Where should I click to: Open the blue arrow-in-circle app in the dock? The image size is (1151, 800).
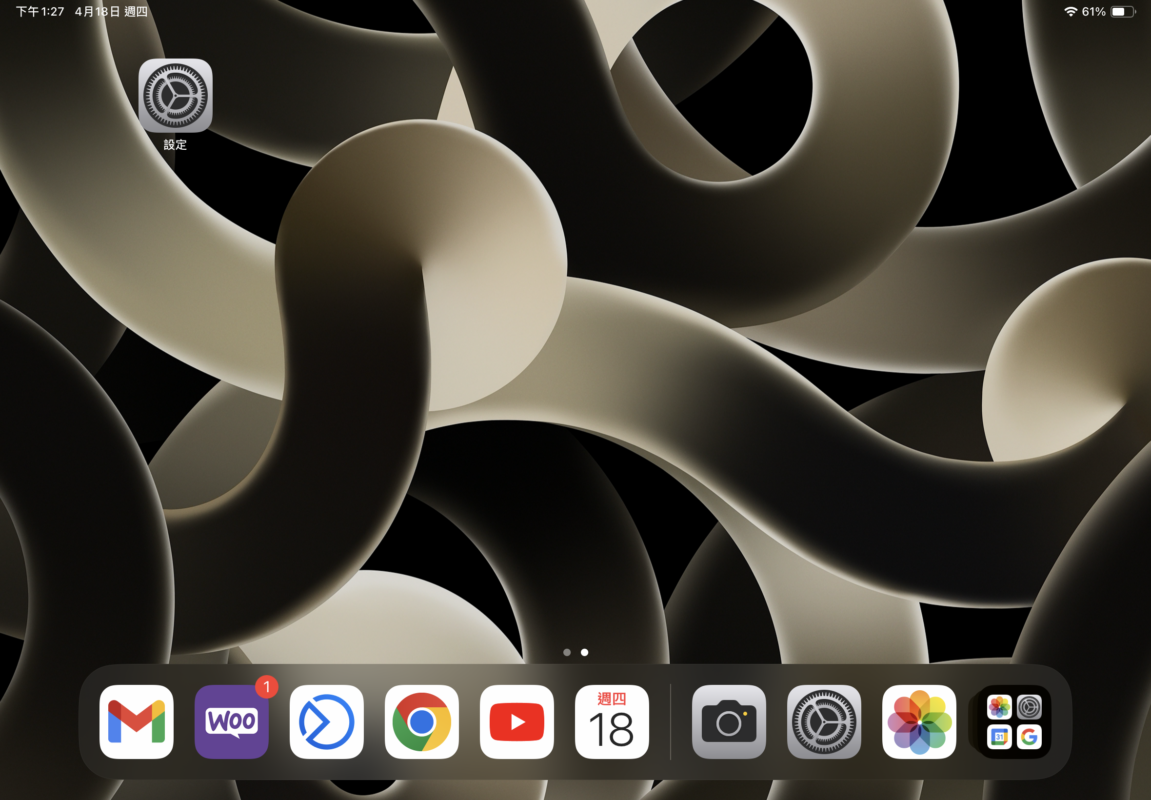point(327,721)
